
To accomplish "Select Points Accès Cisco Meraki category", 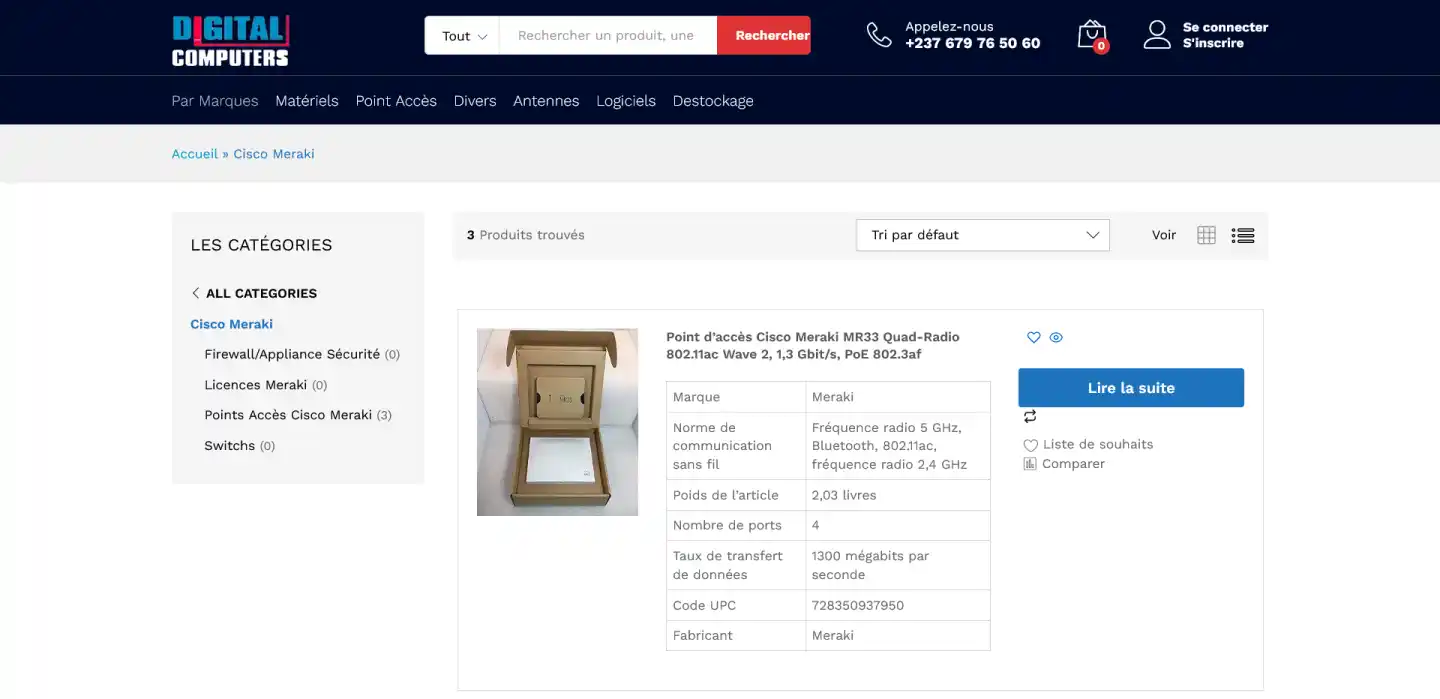I will click(288, 415).
